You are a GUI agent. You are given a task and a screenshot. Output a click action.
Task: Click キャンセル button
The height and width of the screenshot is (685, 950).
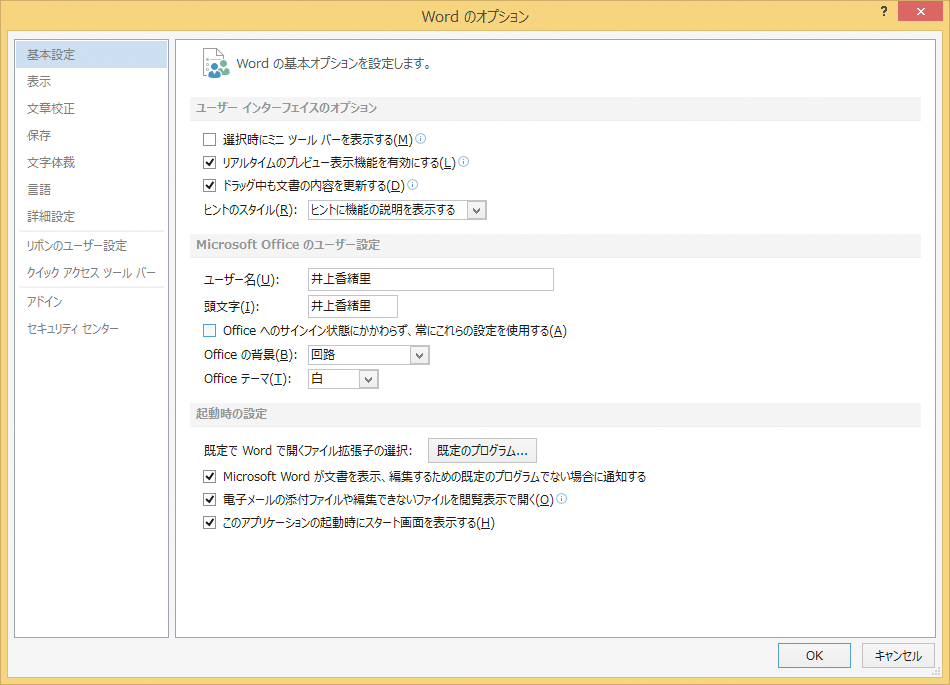coord(899,655)
